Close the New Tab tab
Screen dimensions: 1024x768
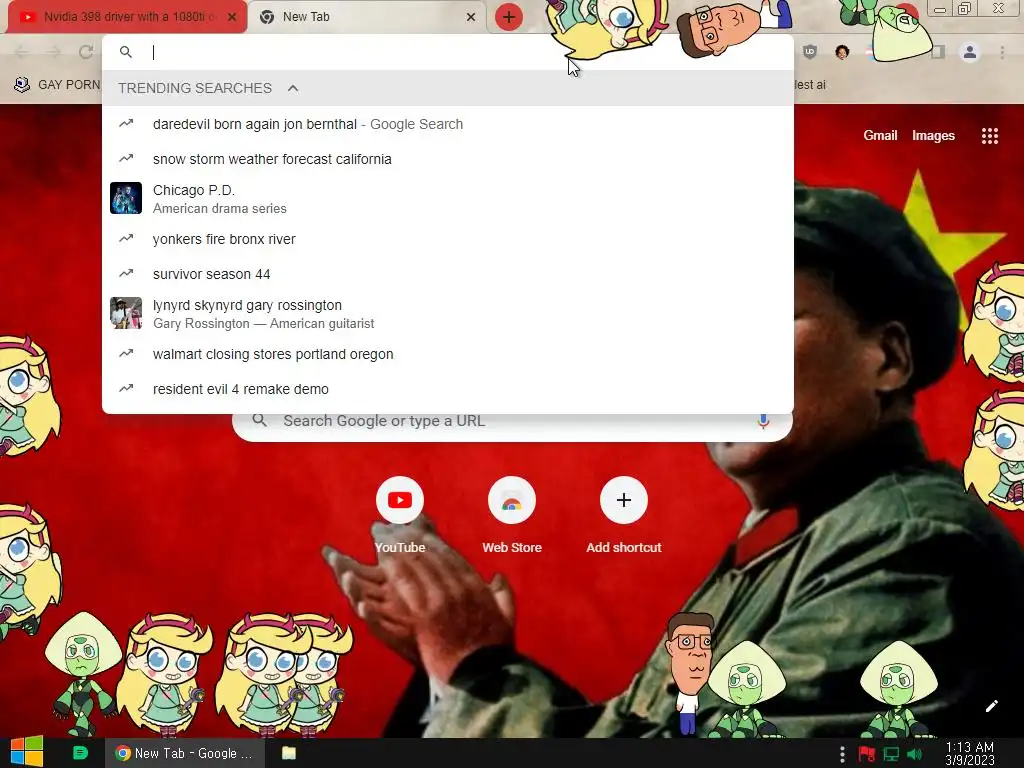pyautogui.click(x=471, y=18)
